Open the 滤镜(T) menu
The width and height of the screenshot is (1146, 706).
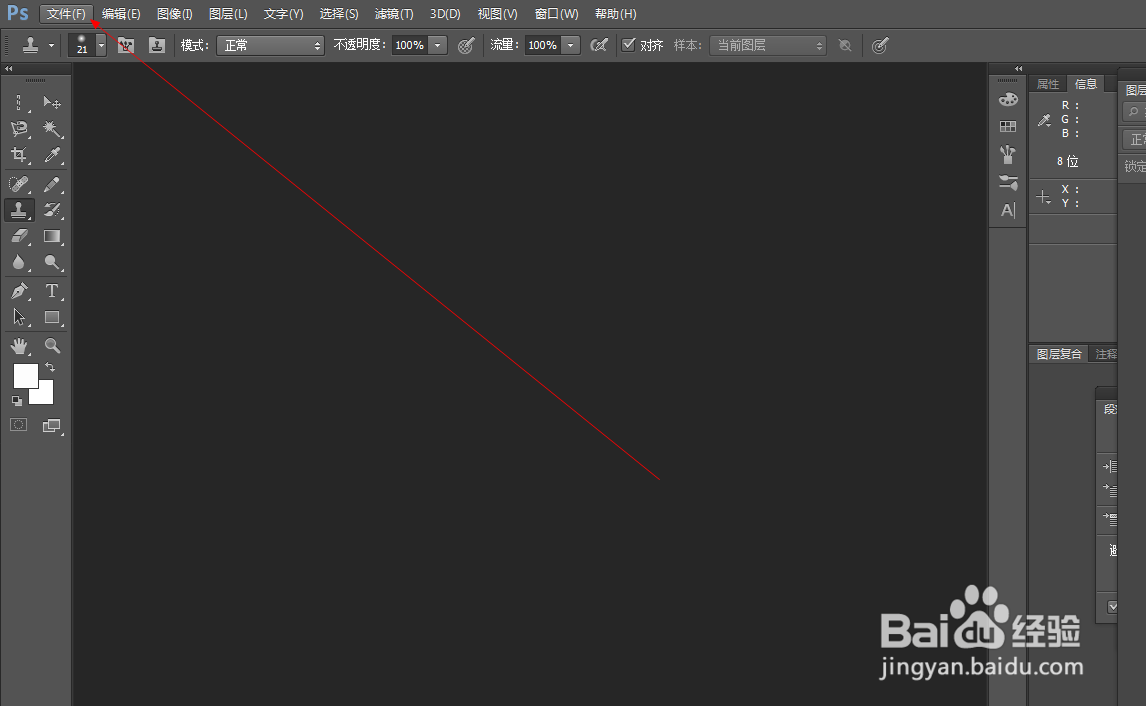click(394, 14)
